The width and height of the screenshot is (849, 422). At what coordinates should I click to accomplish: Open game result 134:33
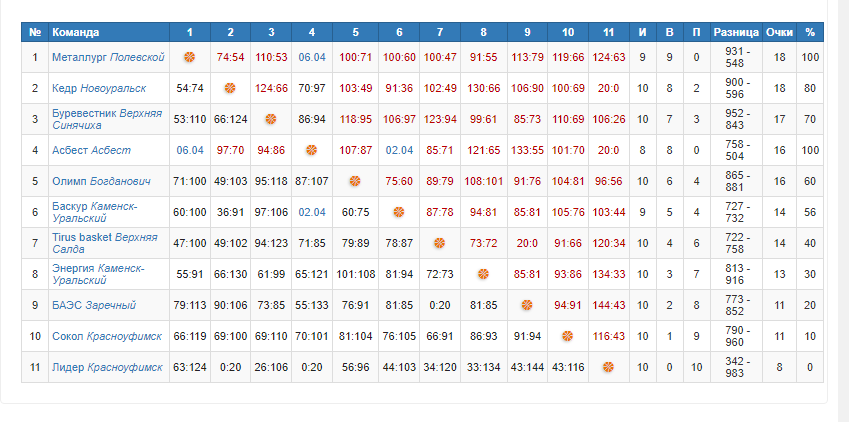pyautogui.click(x=609, y=274)
